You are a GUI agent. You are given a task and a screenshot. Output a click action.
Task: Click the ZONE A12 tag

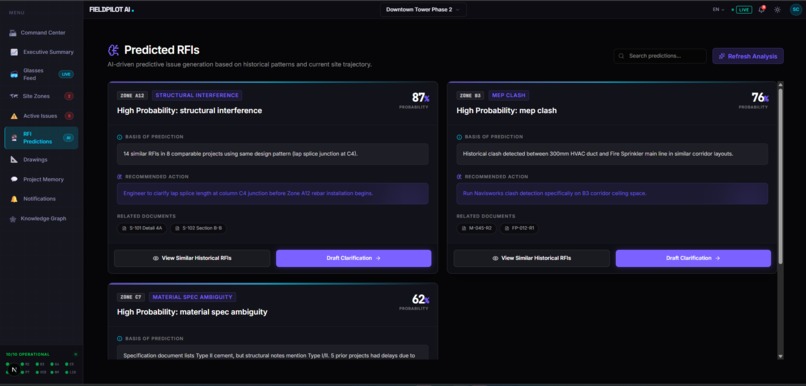pos(133,96)
